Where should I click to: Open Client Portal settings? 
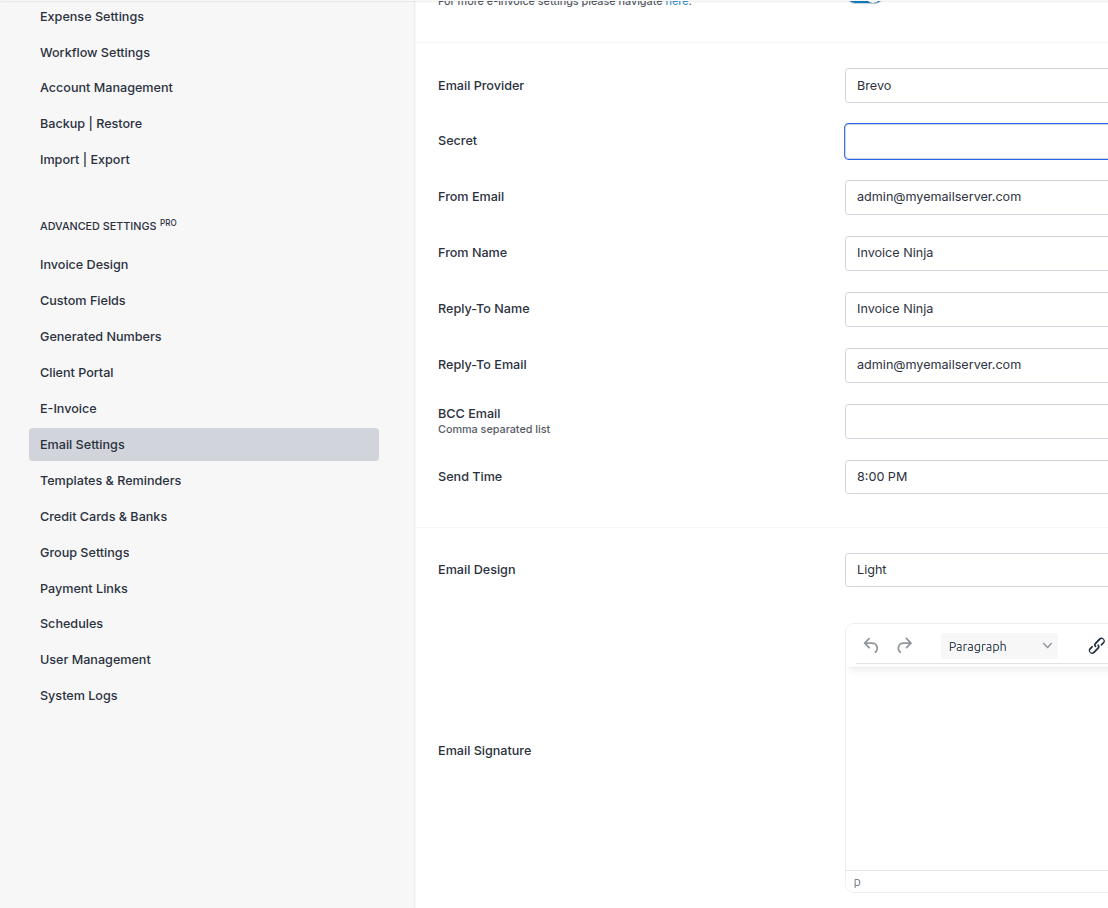[x=76, y=372]
